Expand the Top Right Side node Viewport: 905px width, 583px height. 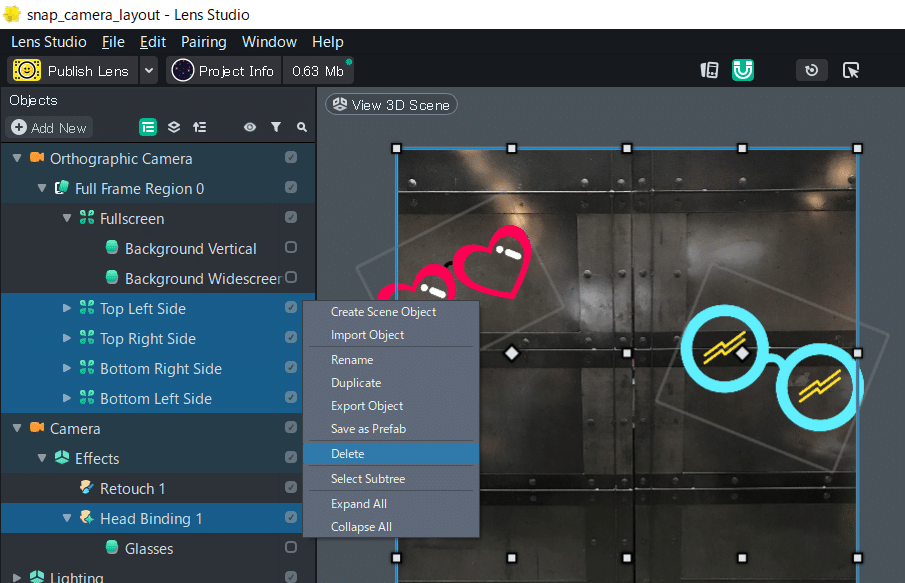pos(67,338)
